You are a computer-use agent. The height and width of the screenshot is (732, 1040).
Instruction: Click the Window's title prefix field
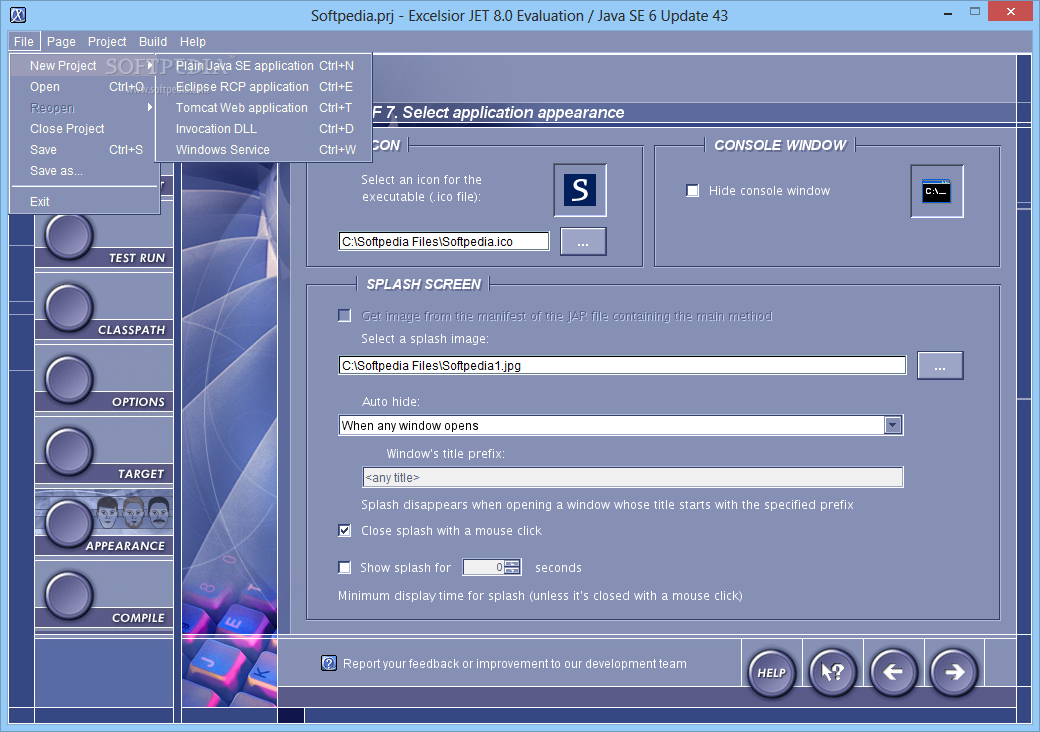tap(633, 477)
